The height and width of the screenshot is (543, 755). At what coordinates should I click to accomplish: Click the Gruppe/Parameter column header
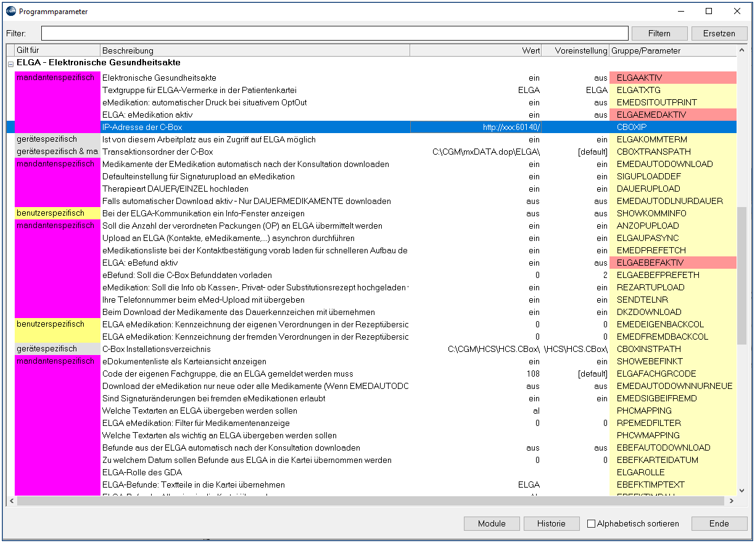tap(673, 50)
